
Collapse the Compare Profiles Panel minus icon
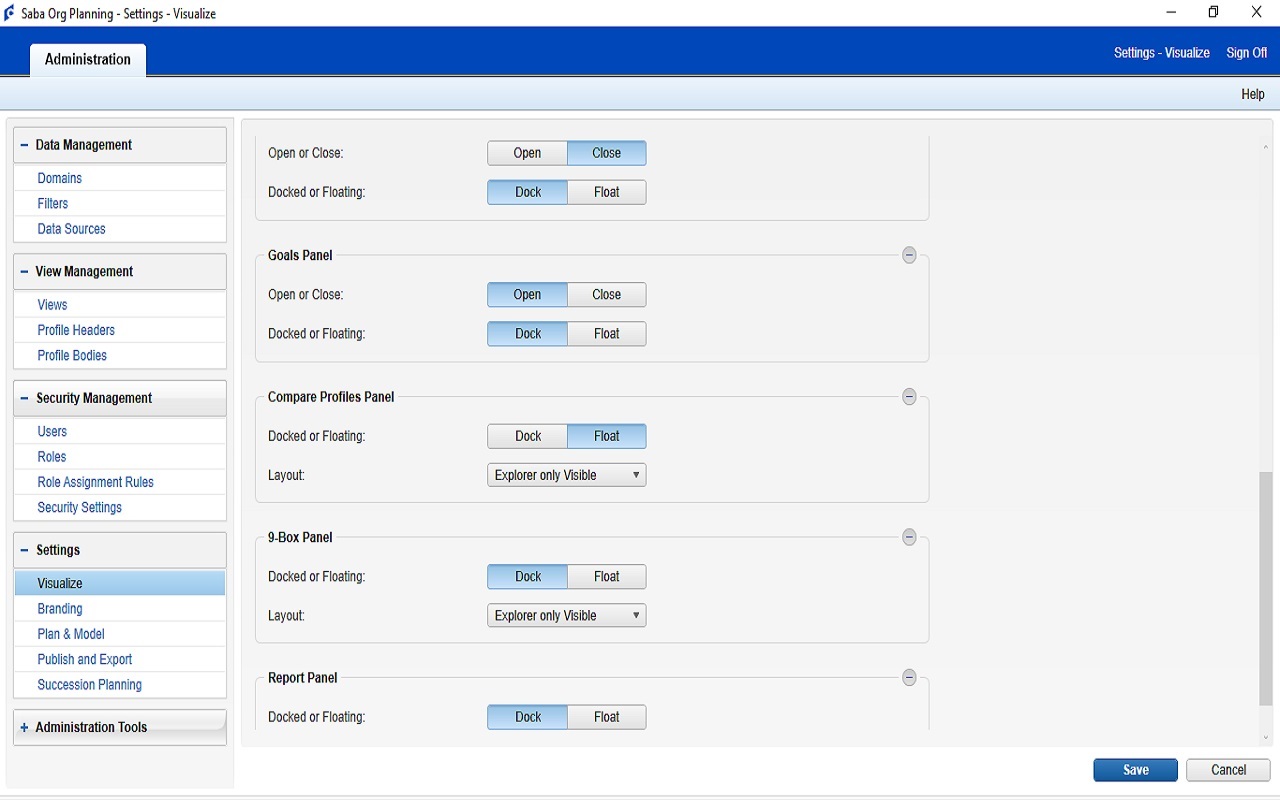pos(909,396)
